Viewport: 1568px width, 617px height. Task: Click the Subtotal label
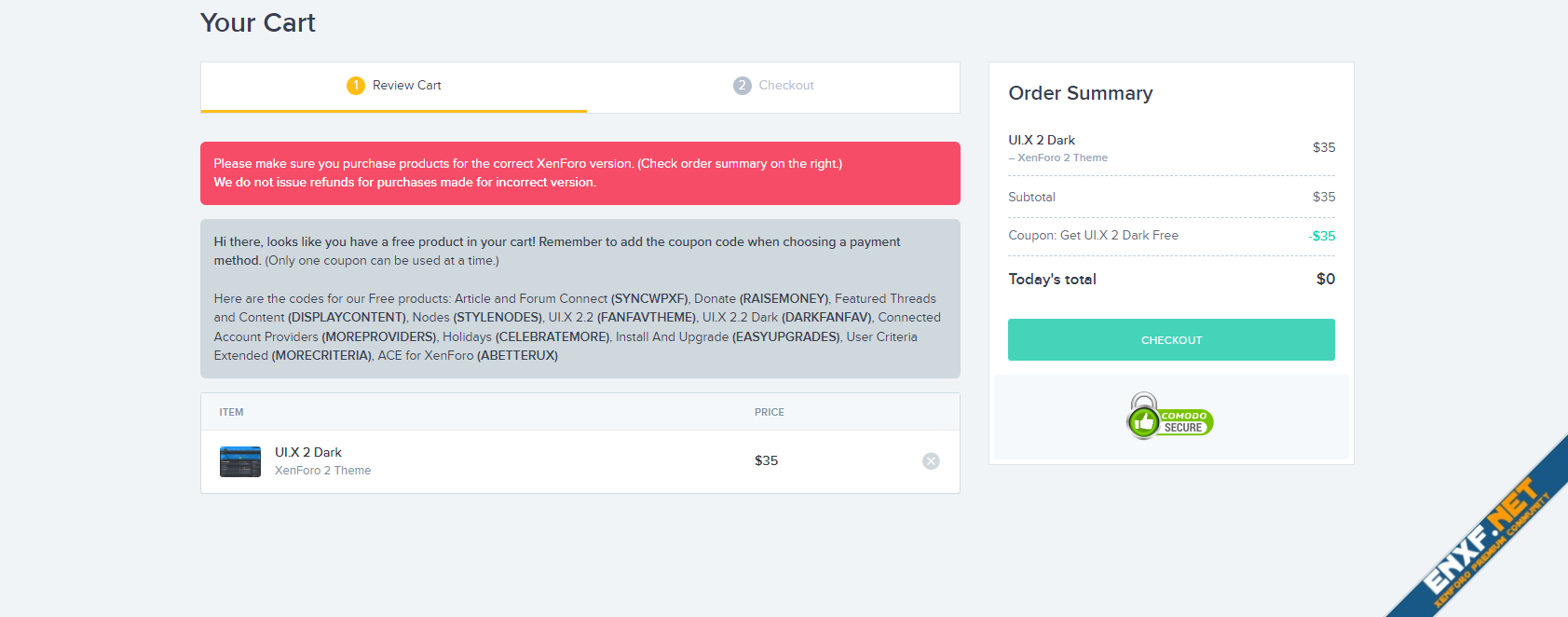[x=1031, y=197]
